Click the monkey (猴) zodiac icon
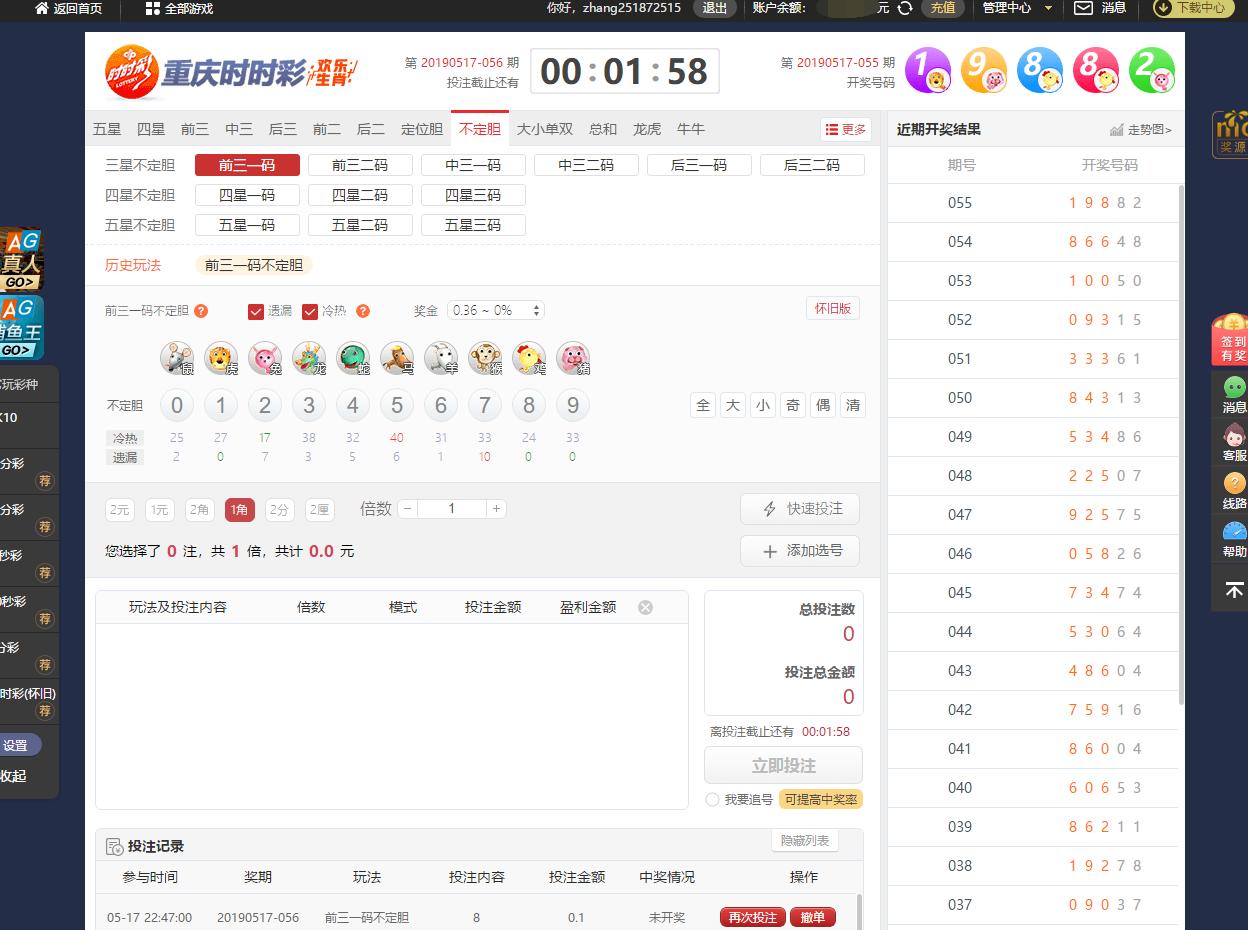Viewport: 1248px width, 930px height. tap(485, 358)
